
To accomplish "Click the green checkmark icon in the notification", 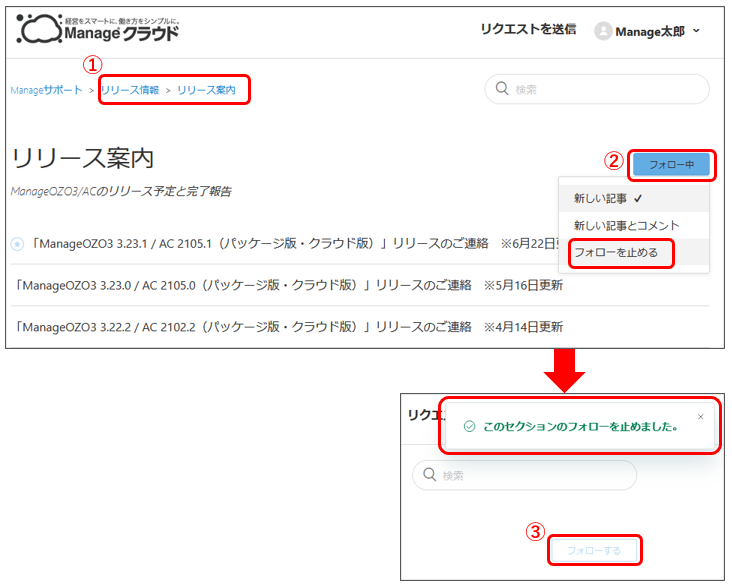I will point(469,426).
